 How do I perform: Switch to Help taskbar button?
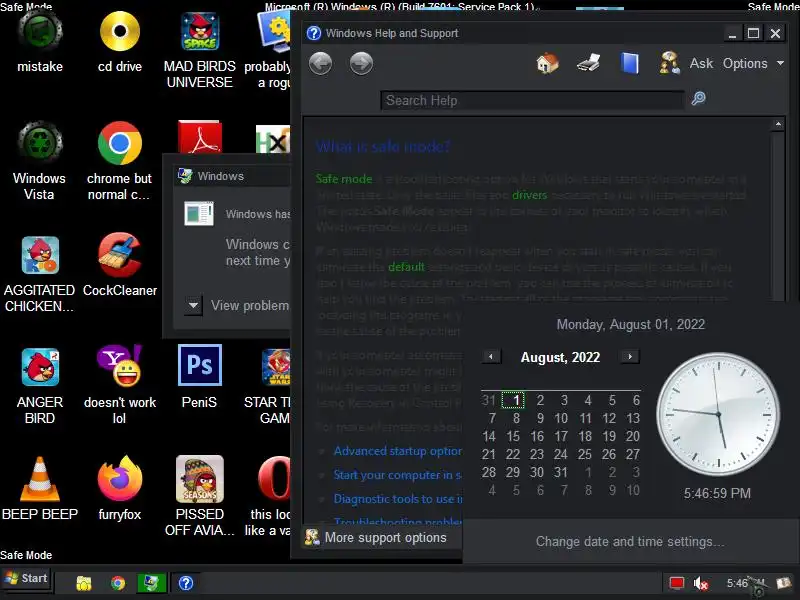point(186,583)
